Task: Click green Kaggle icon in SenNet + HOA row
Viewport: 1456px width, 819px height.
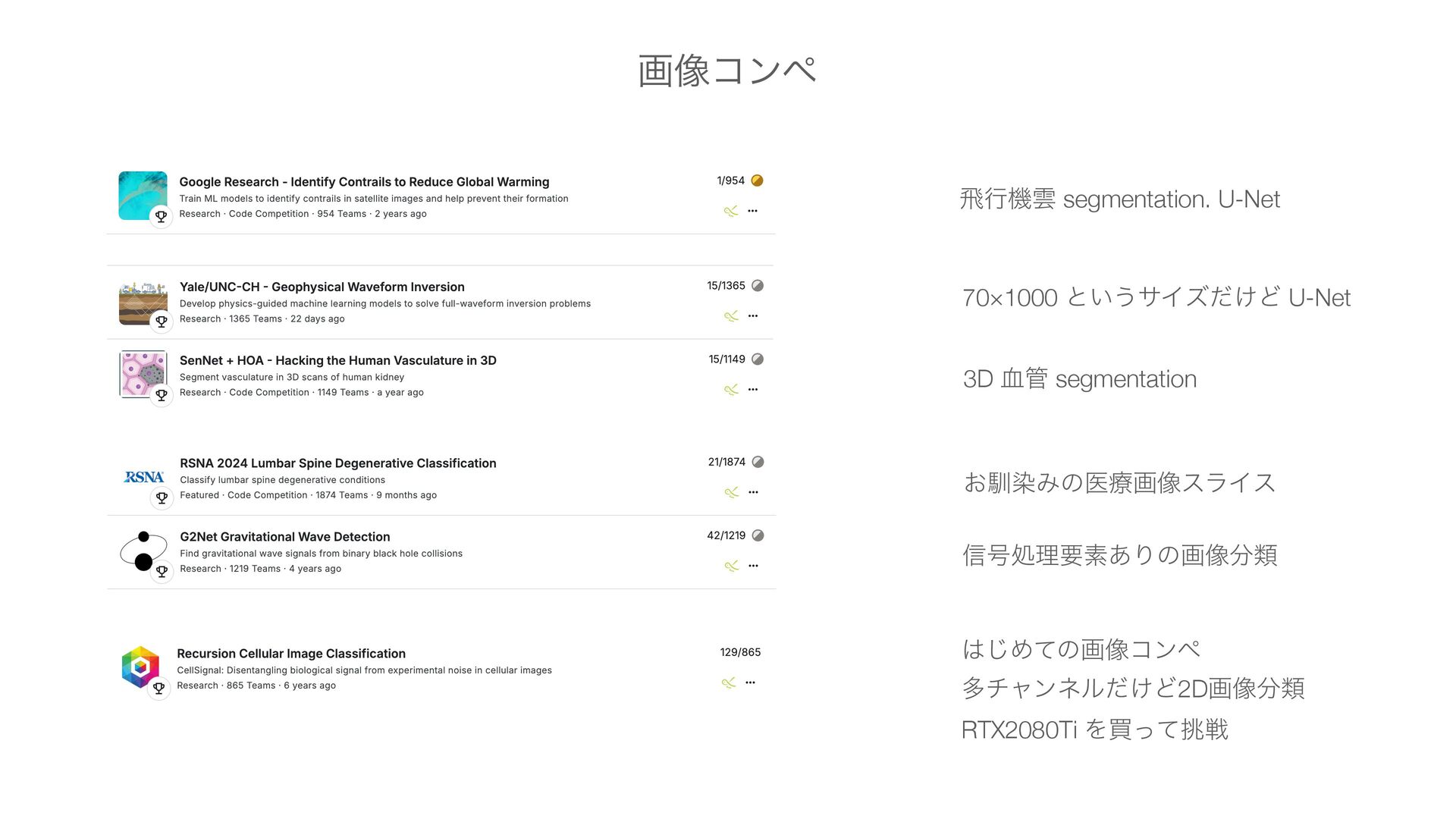Action: (731, 390)
